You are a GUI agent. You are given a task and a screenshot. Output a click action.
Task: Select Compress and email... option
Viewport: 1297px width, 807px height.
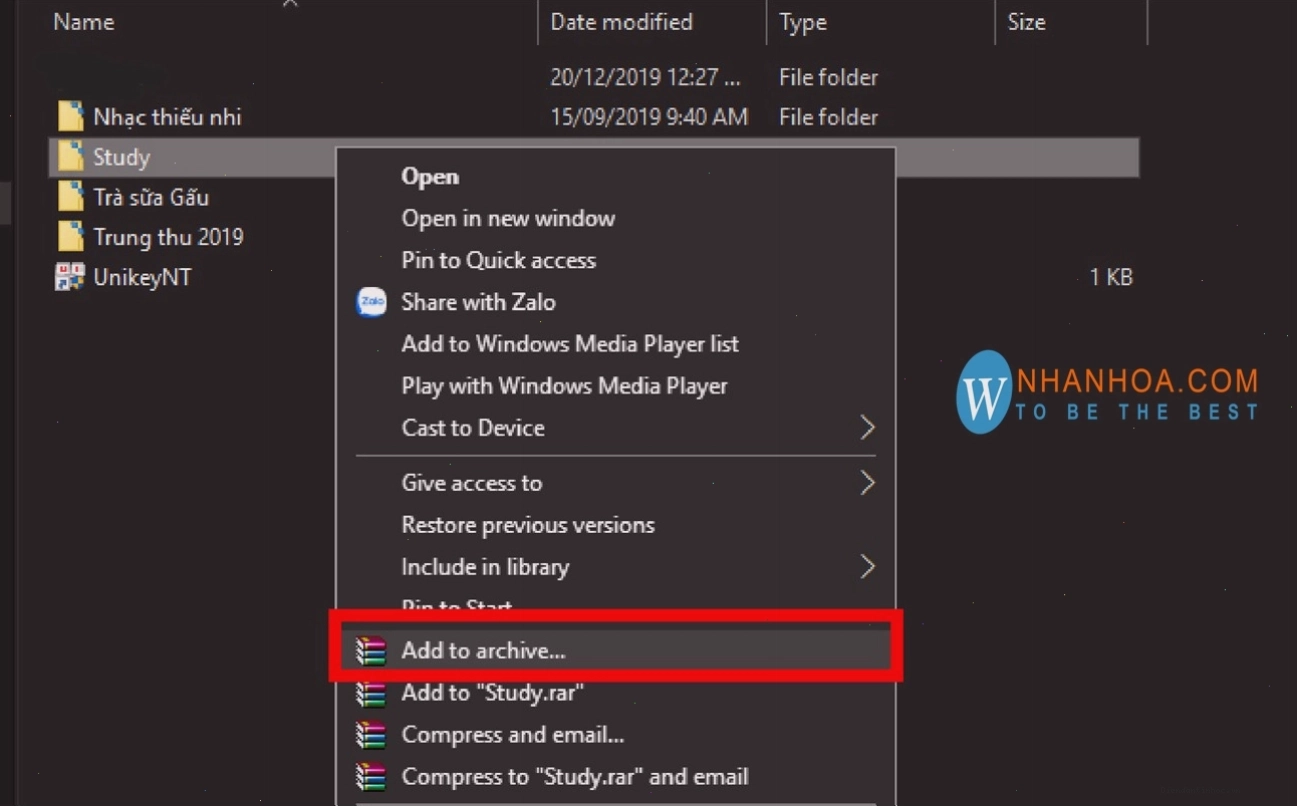coord(513,735)
